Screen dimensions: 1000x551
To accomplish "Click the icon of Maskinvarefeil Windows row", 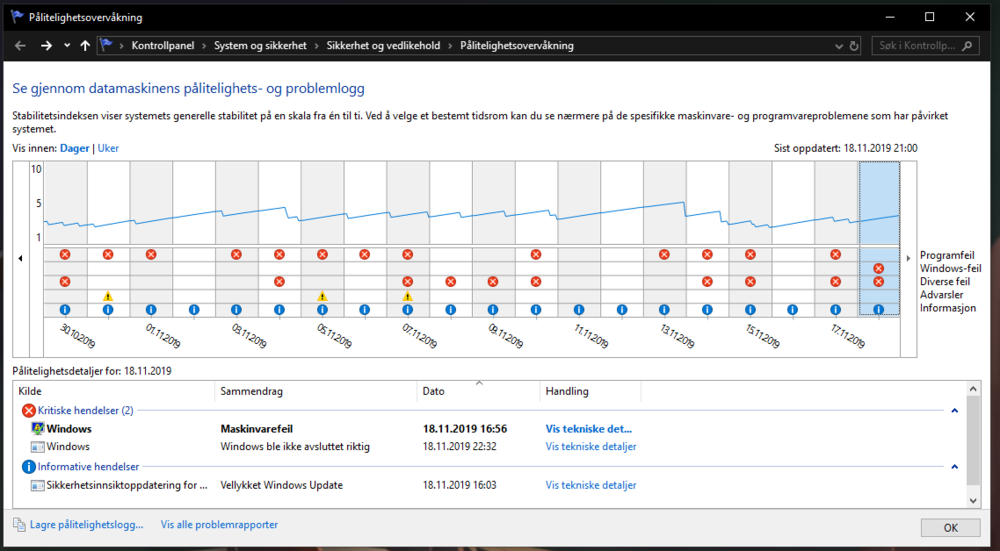I will coord(38,429).
